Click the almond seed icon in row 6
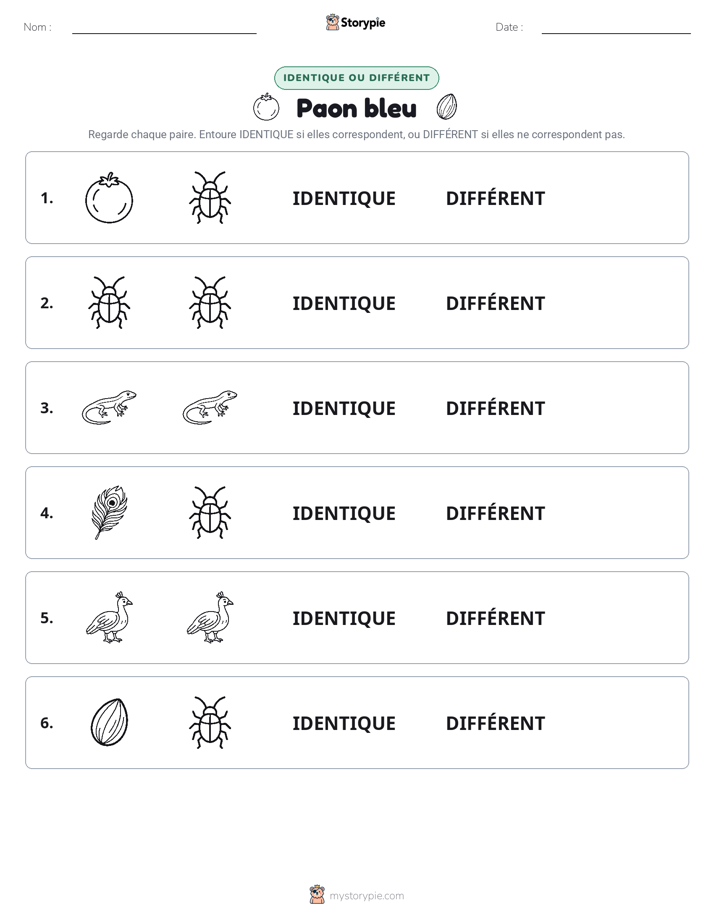This screenshot has width=714, height=924. click(109, 722)
